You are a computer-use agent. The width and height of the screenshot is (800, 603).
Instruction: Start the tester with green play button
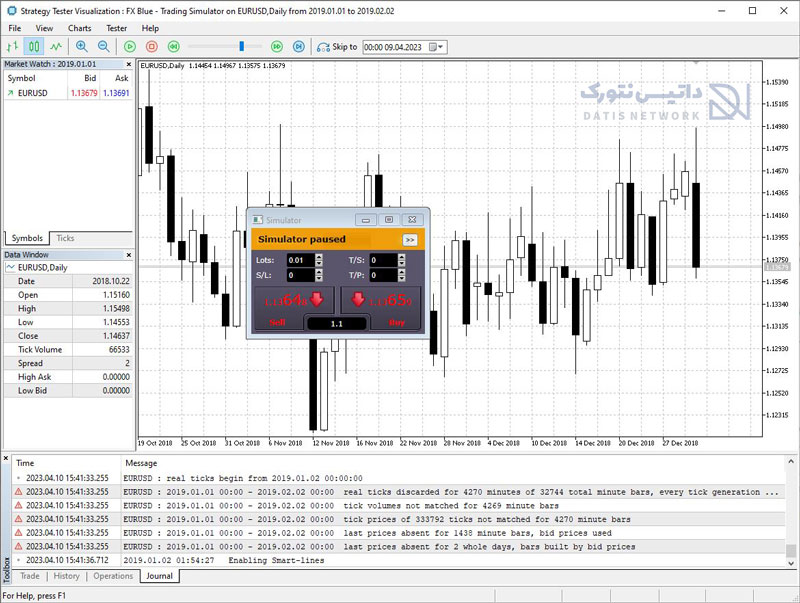pyautogui.click(x=130, y=47)
